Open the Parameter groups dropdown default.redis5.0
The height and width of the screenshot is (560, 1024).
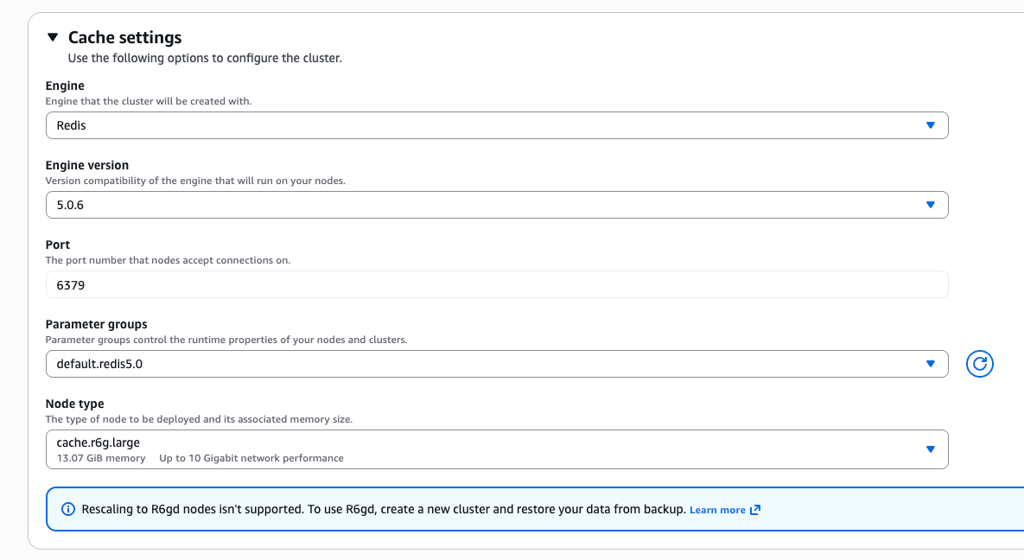[497, 364]
